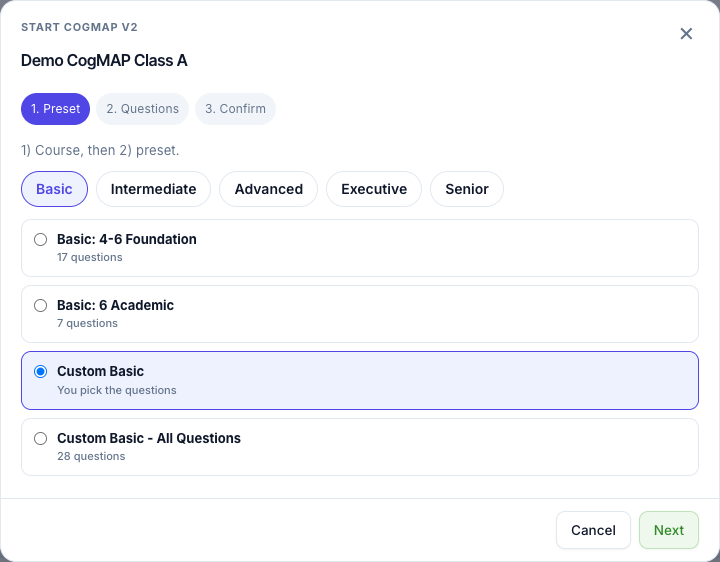The image size is (720, 562).
Task: Click 'You pick the questions' description
Action: pyautogui.click(x=117, y=390)
